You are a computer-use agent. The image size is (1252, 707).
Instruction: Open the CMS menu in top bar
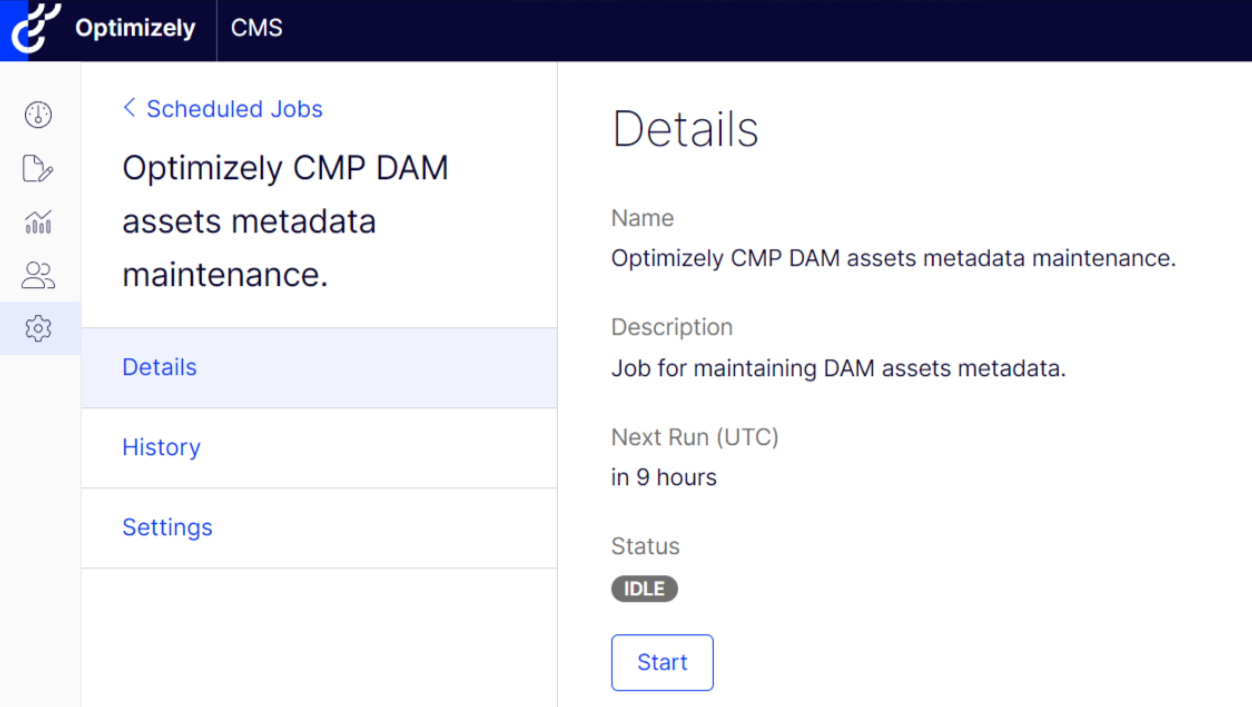click(x=256, y=29)
